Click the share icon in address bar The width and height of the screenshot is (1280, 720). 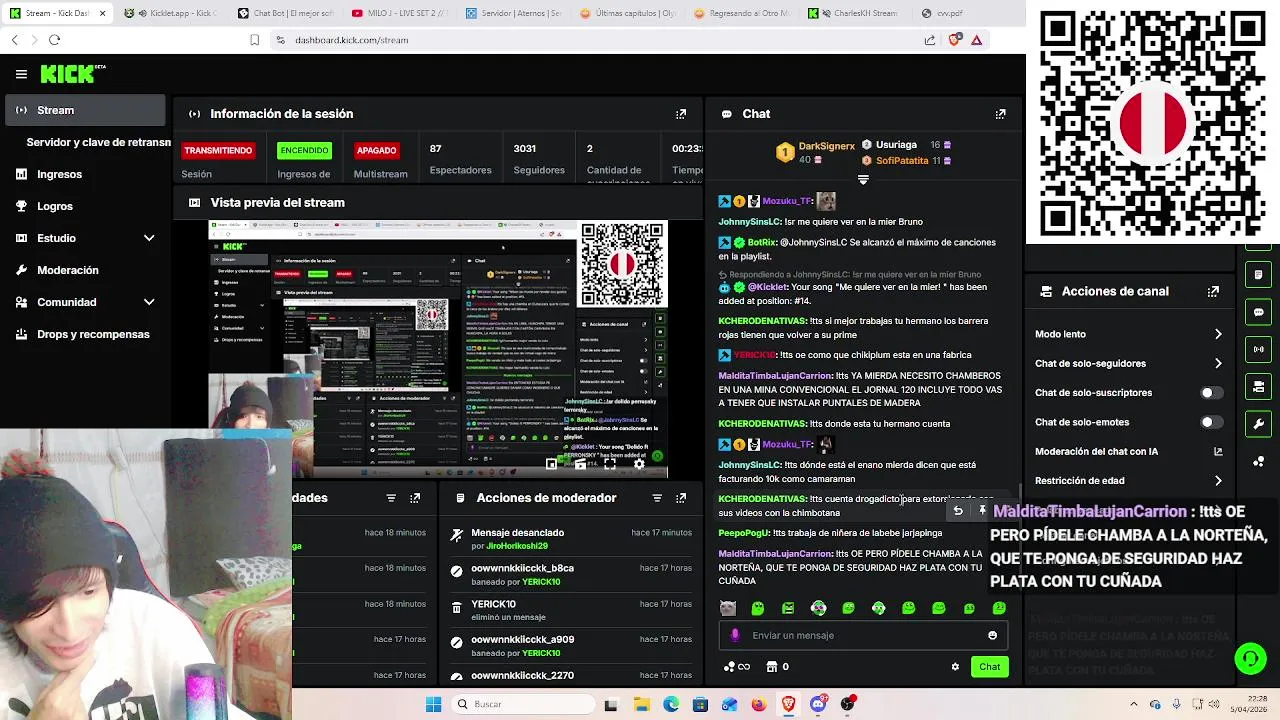pyautogui.click(x=930, y=40)
